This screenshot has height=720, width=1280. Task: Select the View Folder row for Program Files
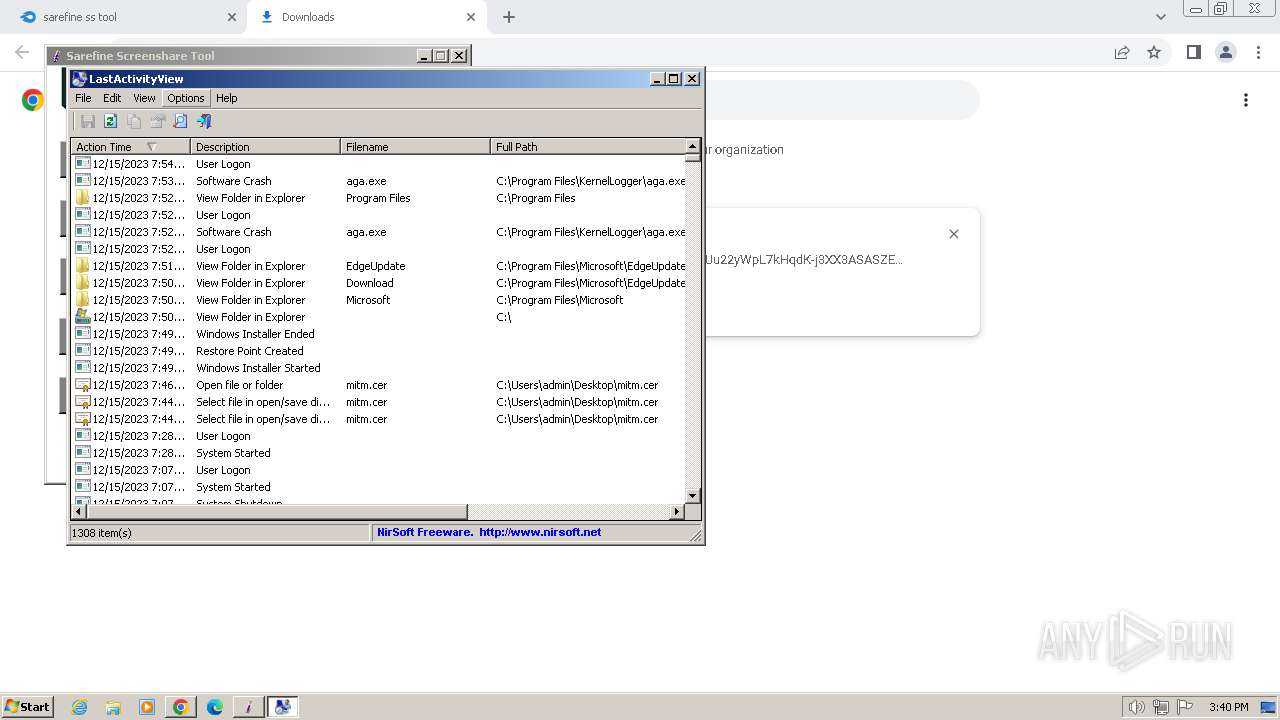coord(379,198)
